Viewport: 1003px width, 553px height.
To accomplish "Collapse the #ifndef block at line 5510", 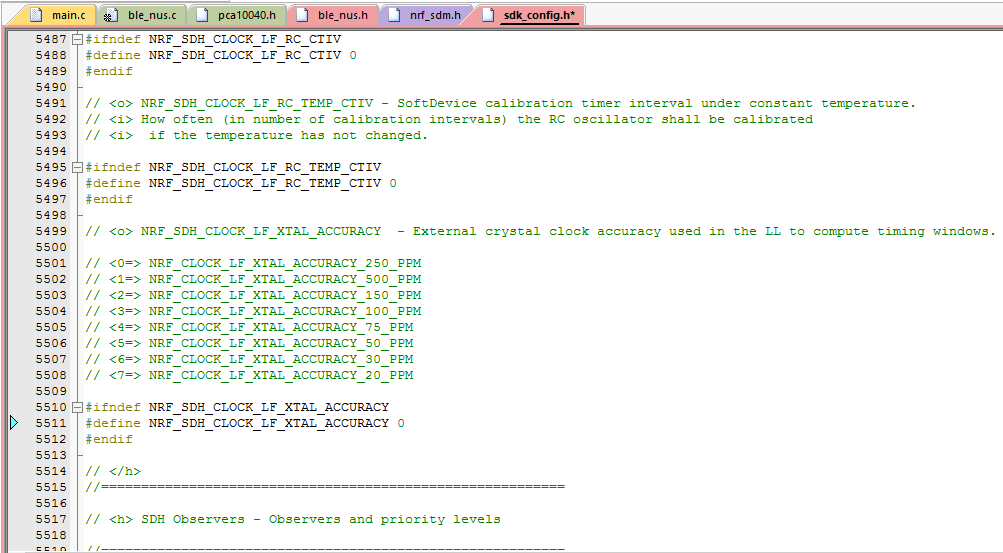I will tap(77, 407).
